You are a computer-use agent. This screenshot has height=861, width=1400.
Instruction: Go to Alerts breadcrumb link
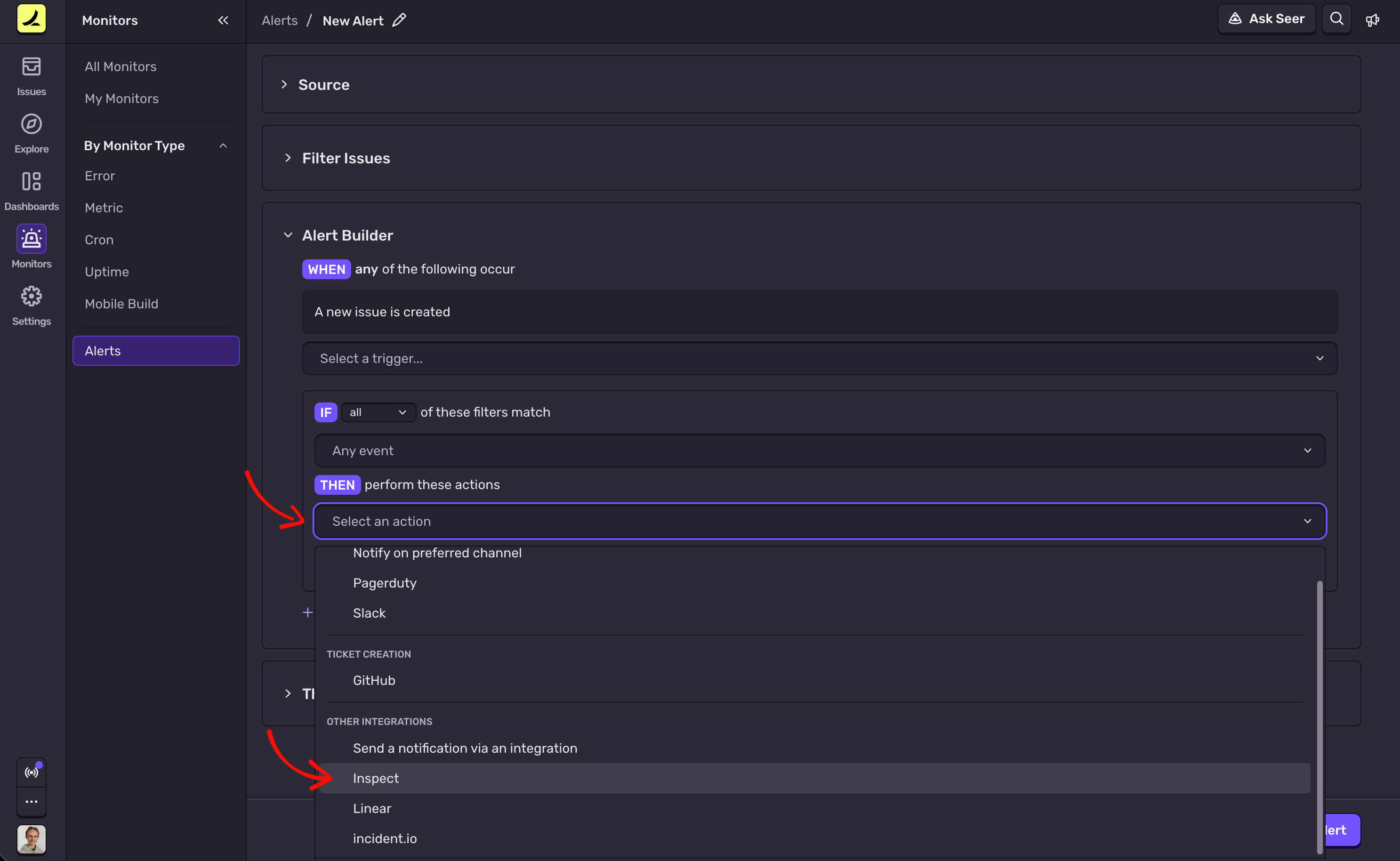point(280,21)
